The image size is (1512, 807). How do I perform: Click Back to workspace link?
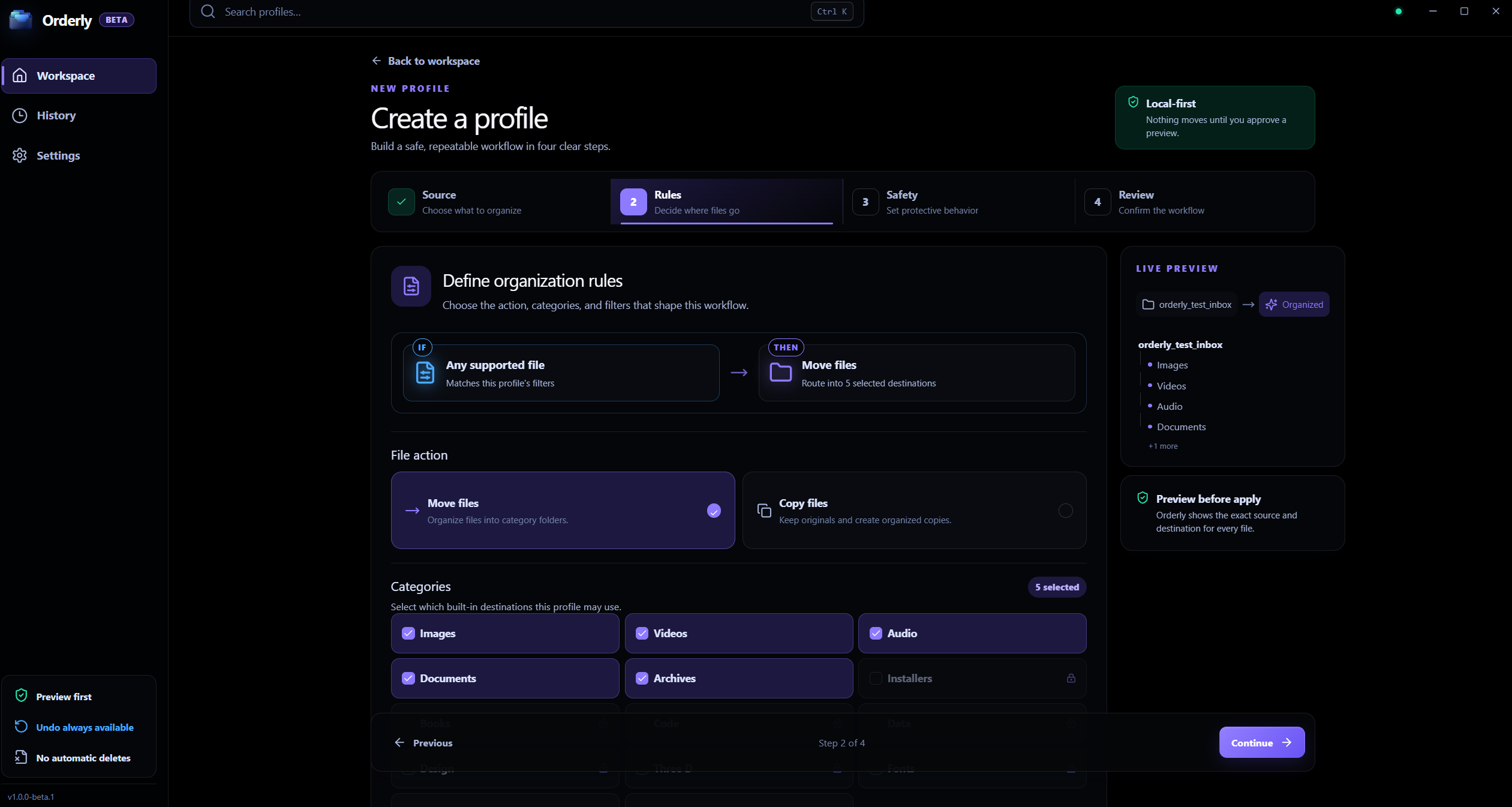(x=425, y=61)
